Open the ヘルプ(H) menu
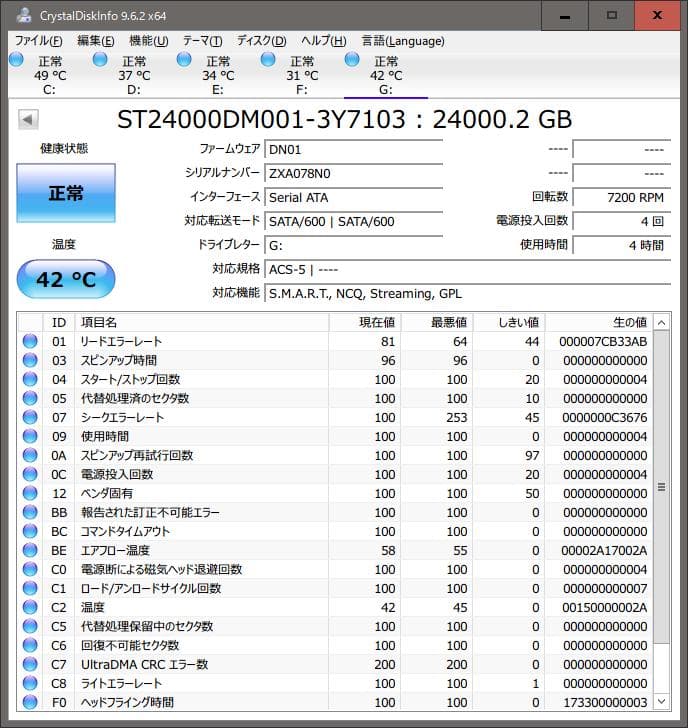The width and height of the screenshot is (688, 728). coord(324,41)
